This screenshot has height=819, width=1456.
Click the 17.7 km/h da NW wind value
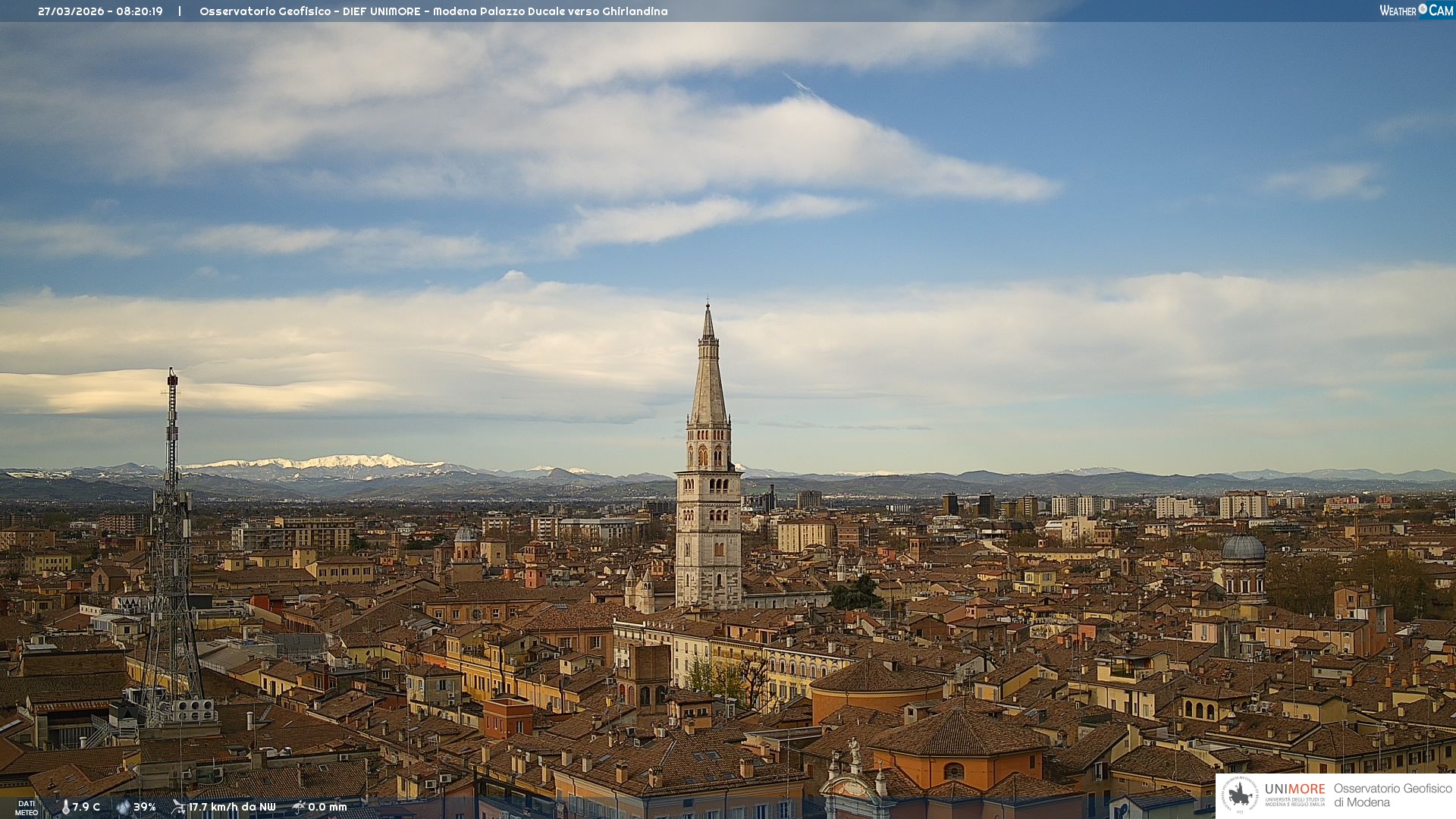pyautogui.click(x=232, y=807)
